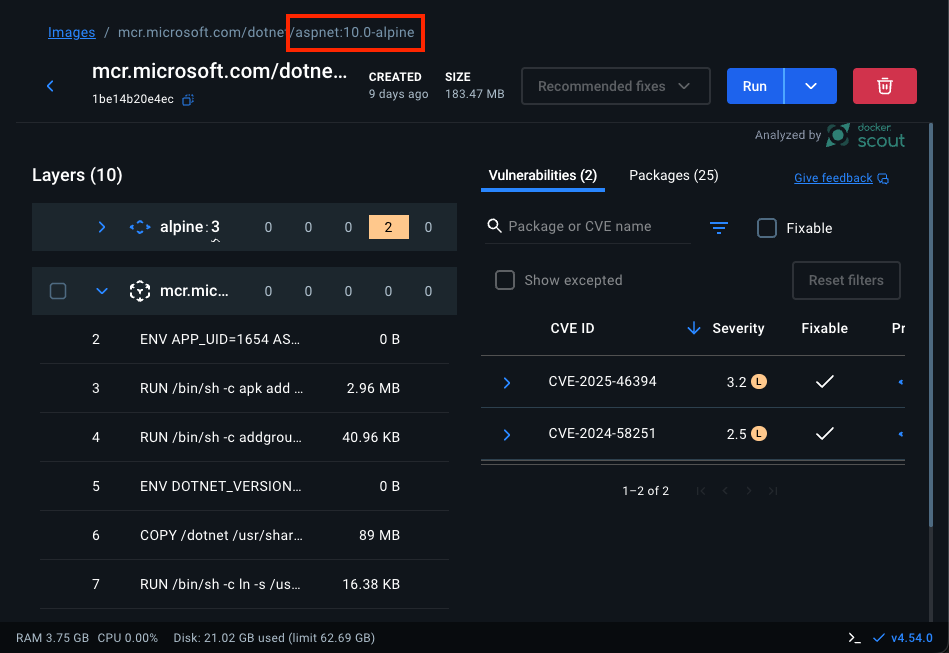Click the red delete trash icon

click(x=884, y=86)
